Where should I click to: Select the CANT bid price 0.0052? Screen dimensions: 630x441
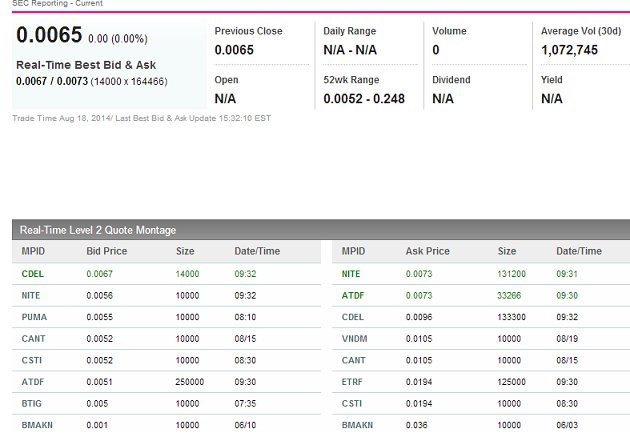point(99,339)
